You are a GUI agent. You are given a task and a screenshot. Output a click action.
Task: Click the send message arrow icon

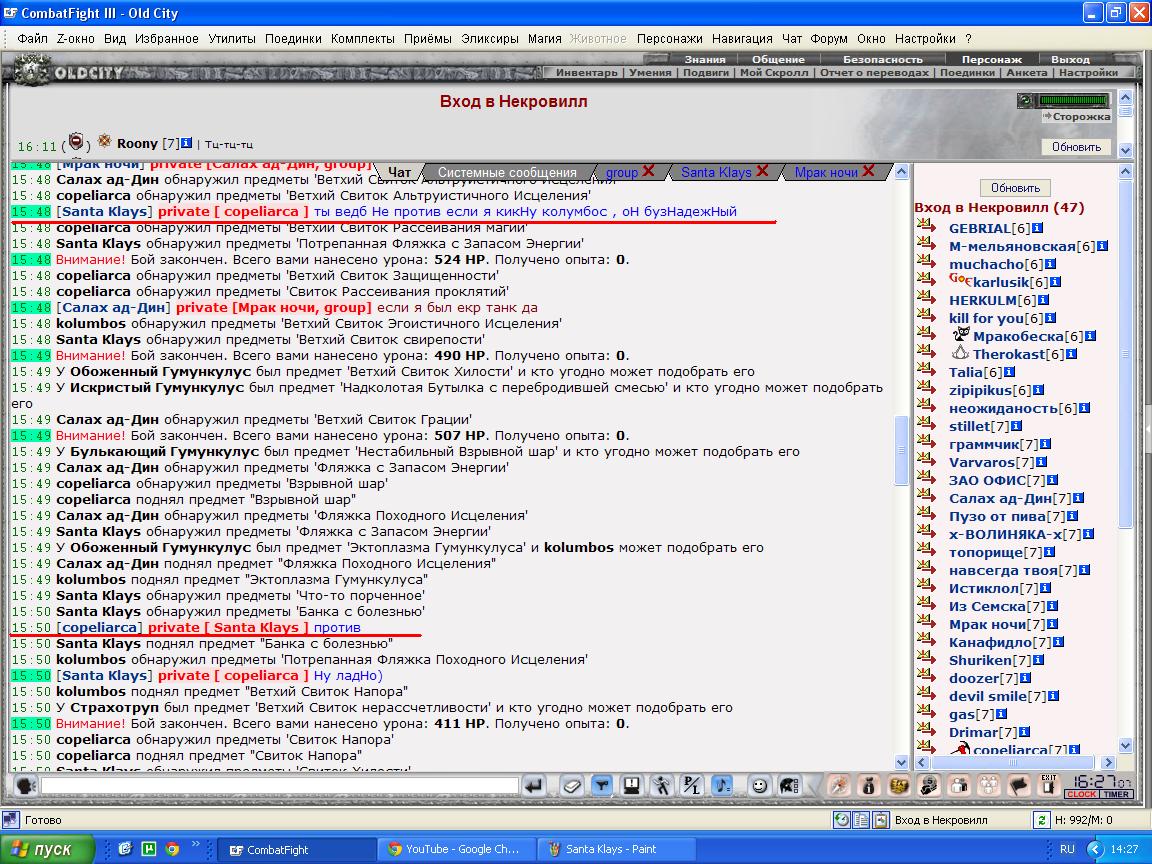[x=534, y=786]
